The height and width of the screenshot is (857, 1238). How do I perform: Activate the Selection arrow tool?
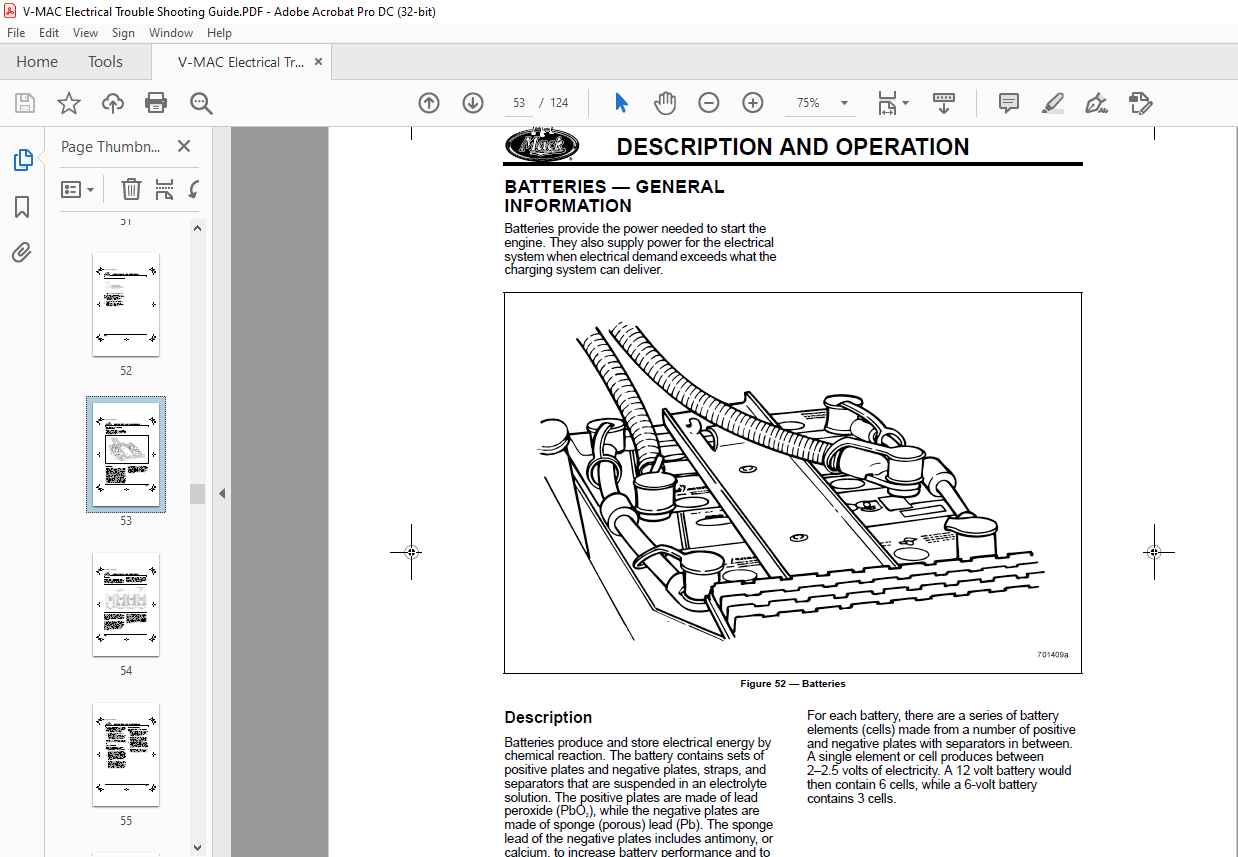pyautogui.click(x=621, y=103)
